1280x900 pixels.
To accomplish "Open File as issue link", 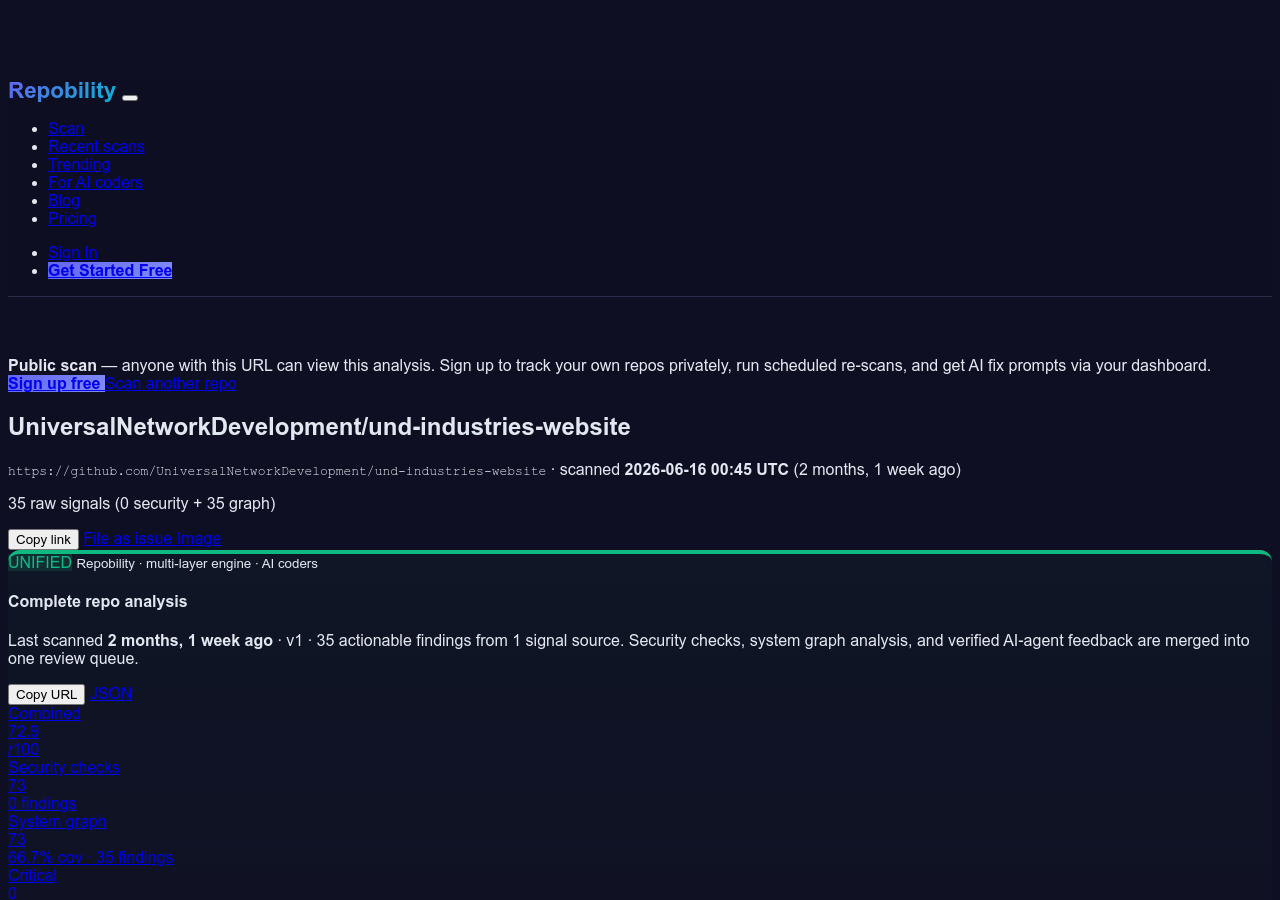I will pos(128,538).
